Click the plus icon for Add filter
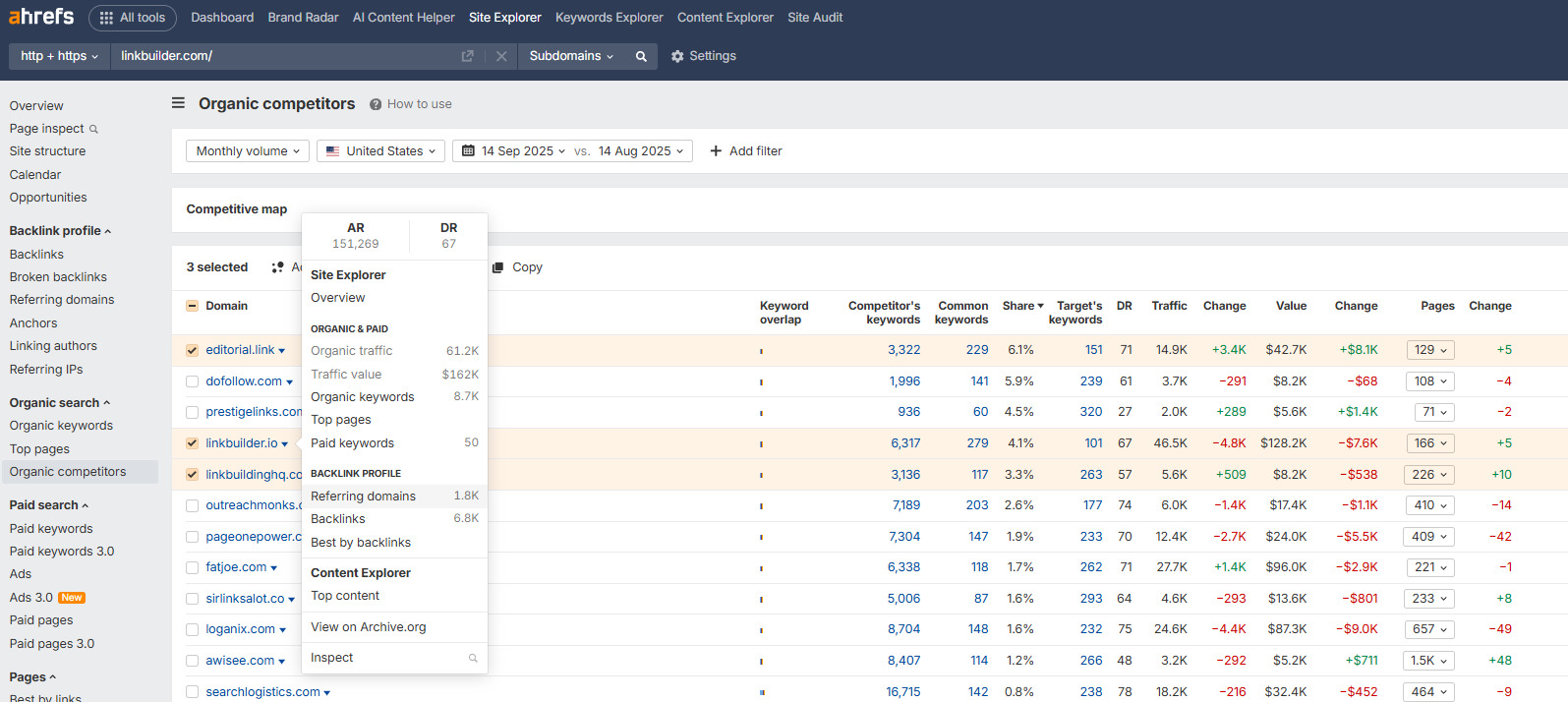Image resolution: width=1568 pixels, height=702 pixels. point(716,151)
